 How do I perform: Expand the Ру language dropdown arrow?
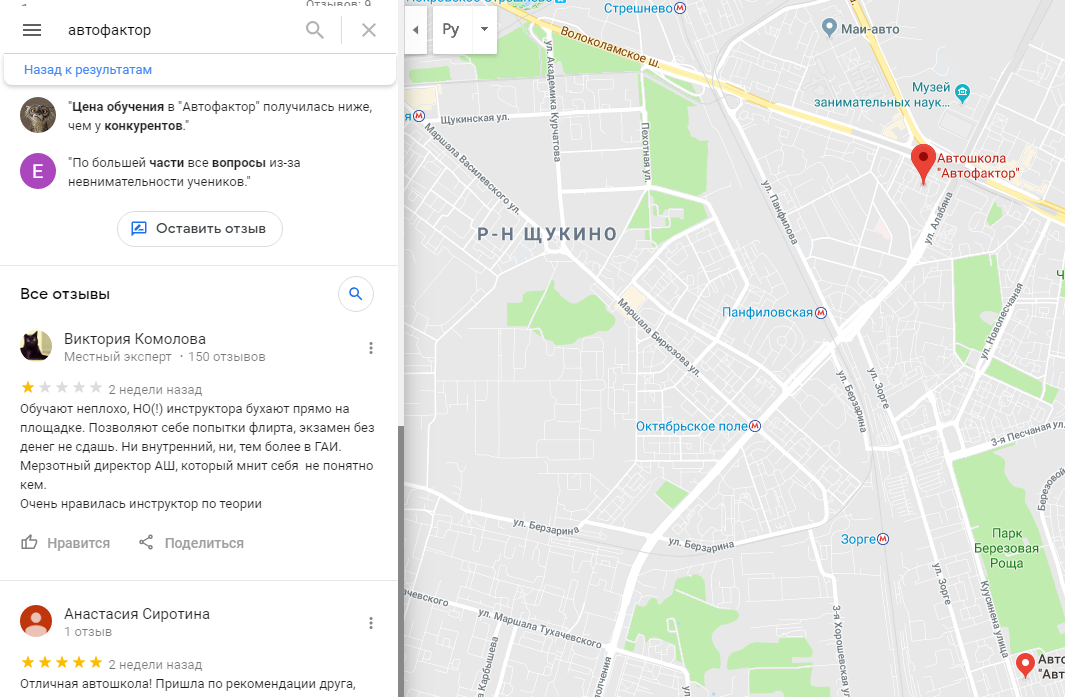coord(484,29)
